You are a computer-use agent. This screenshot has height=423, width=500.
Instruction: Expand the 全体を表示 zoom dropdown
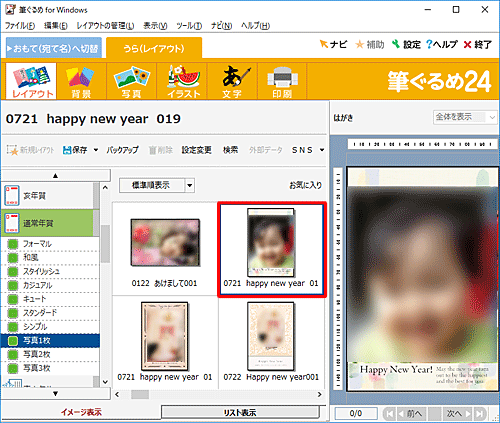coord(492,117)
